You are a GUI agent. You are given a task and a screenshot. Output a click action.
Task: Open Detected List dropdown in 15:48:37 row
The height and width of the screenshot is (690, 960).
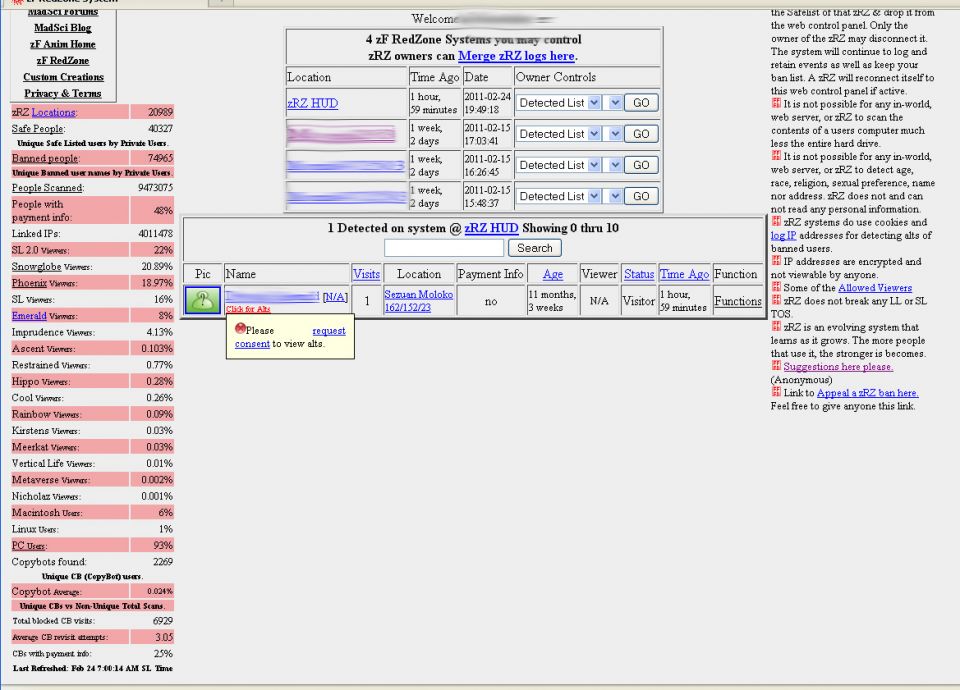click(558, 197)
